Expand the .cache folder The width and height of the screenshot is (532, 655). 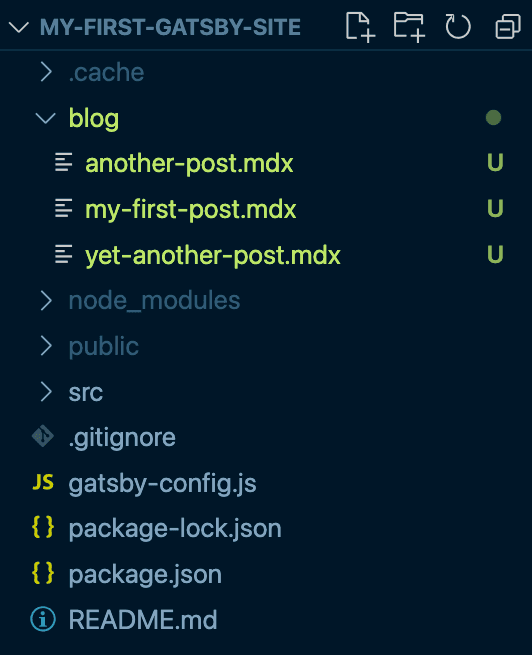click(x=46, y=72)
